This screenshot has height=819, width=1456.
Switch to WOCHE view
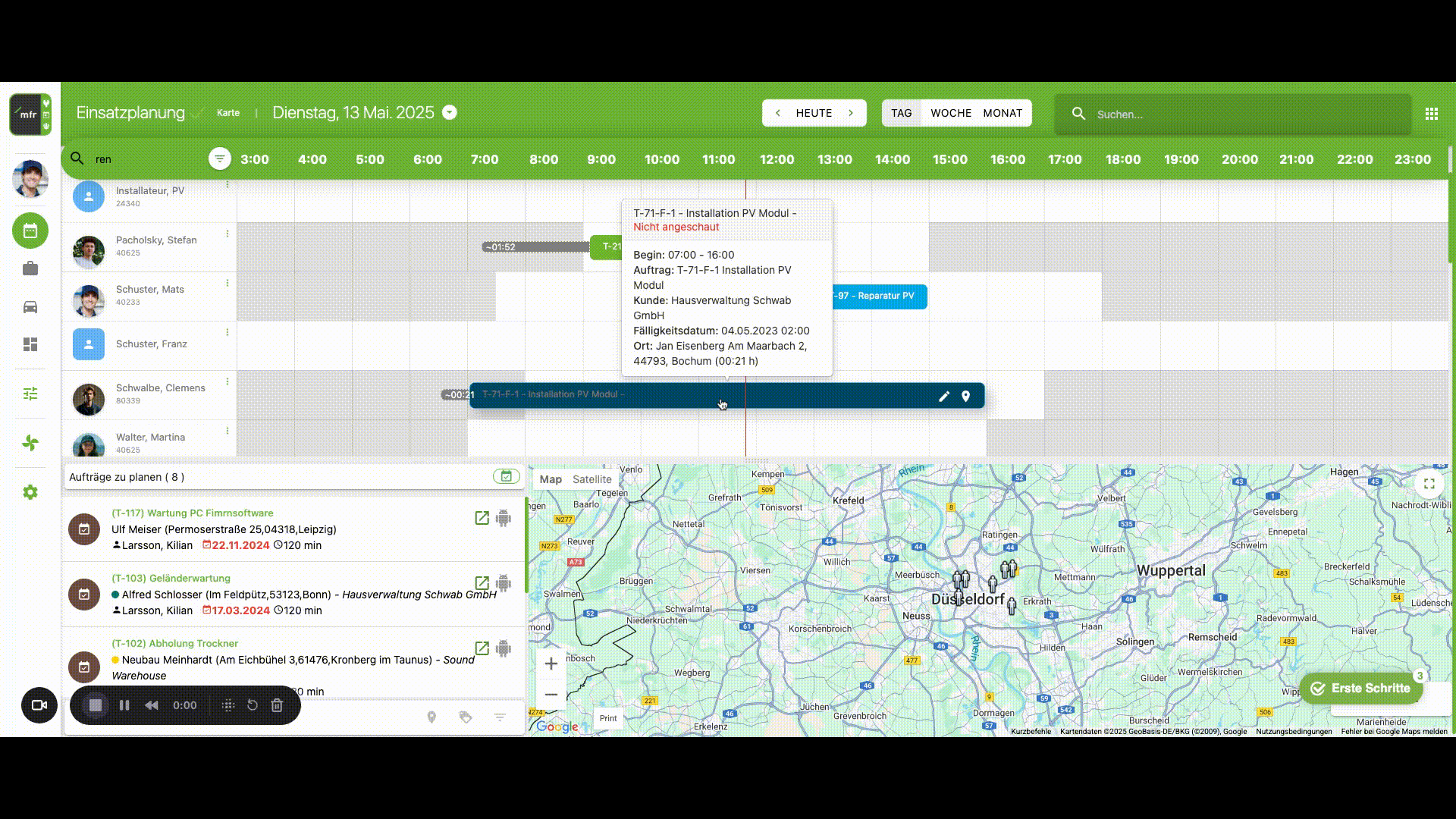pos(951,113)
